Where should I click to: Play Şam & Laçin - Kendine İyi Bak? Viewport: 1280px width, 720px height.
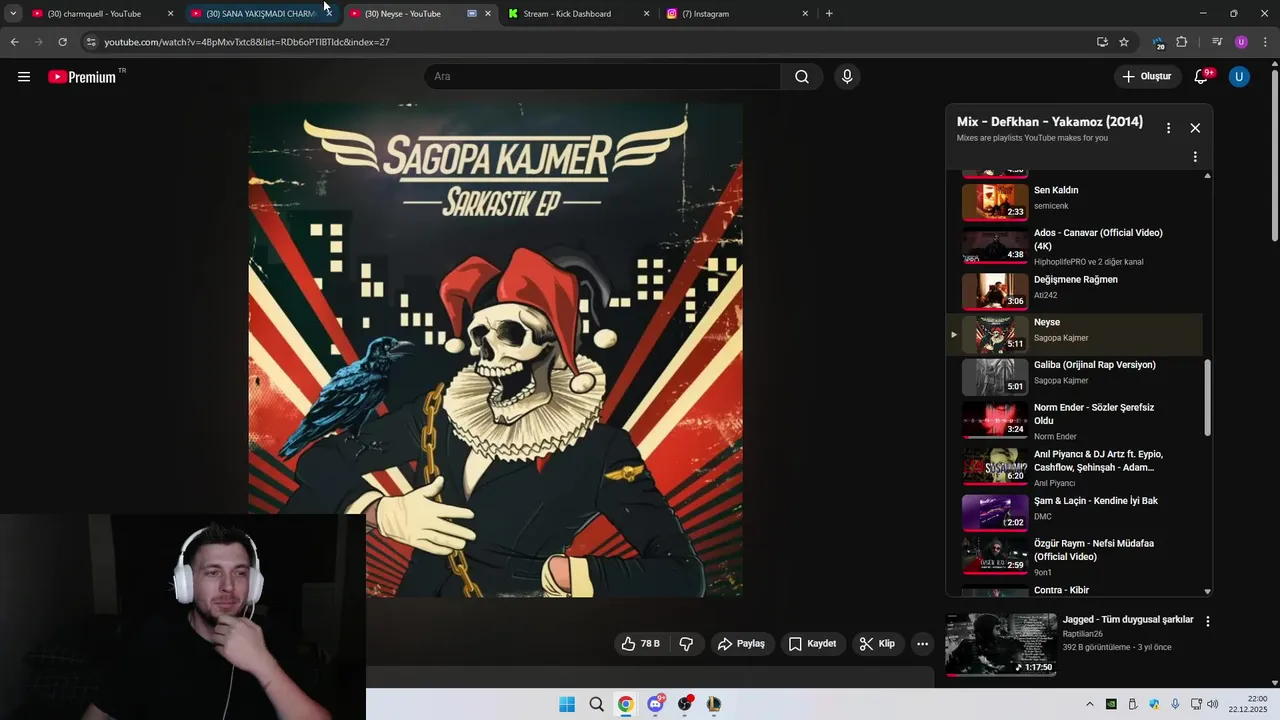[x=1075, y=513]
